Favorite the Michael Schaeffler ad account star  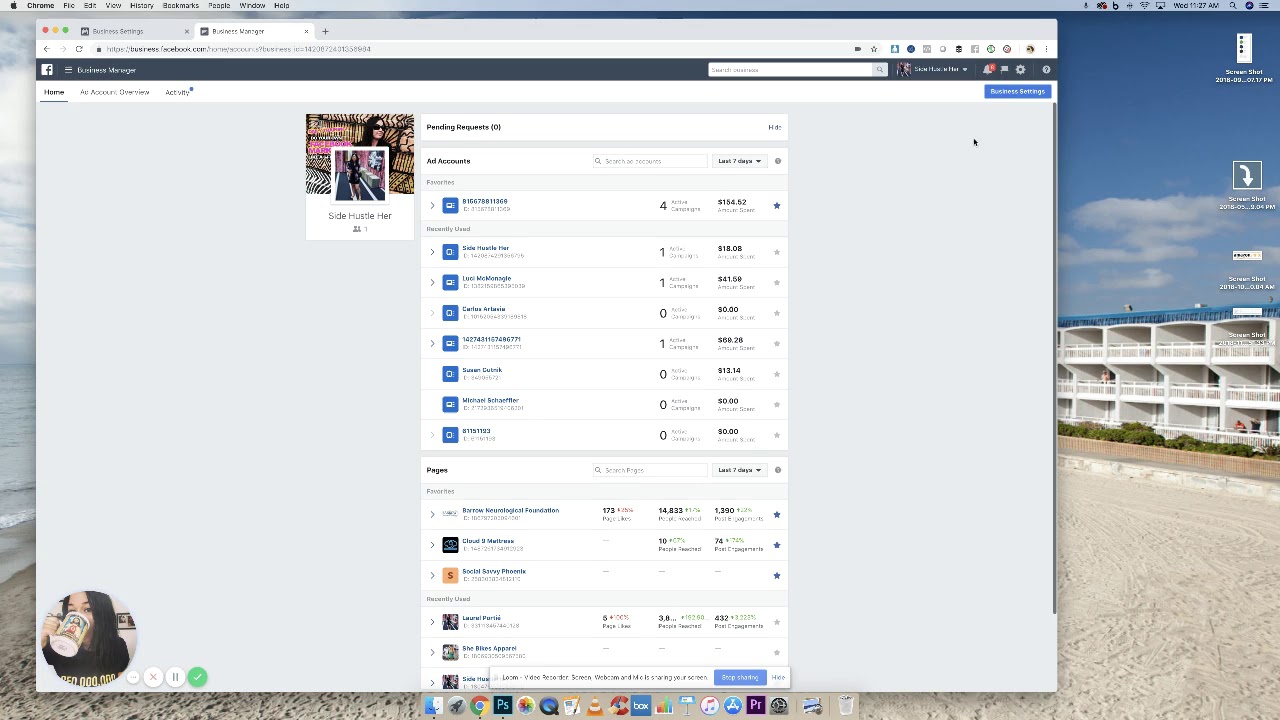click(x=777, y=405)
